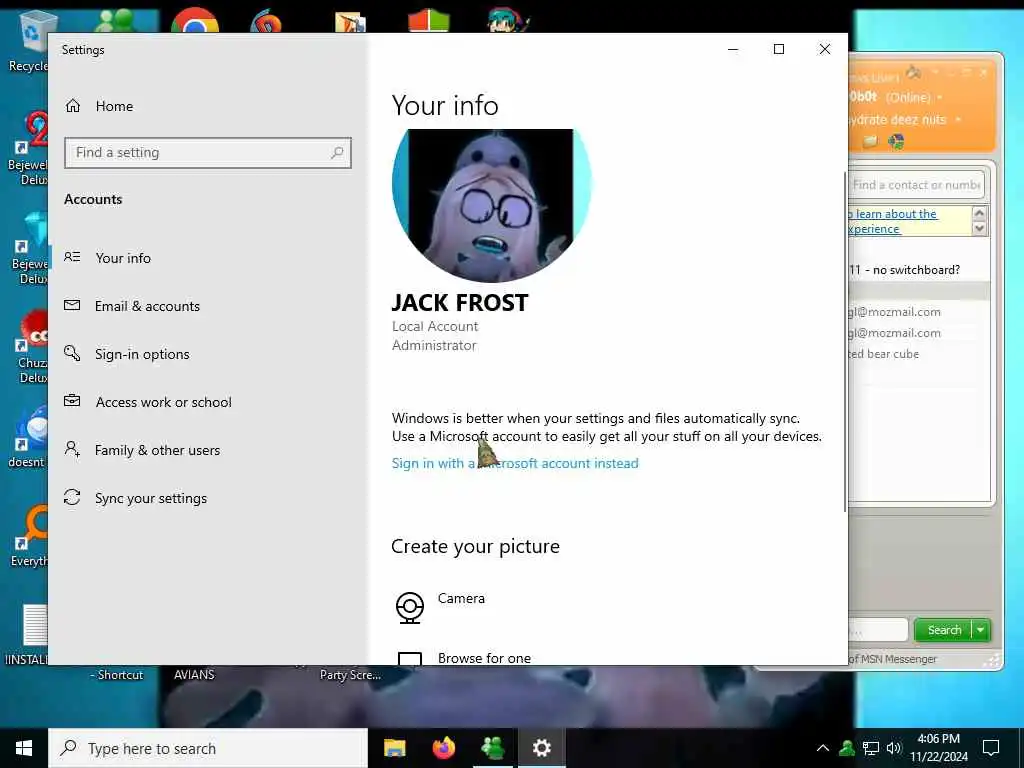This screenshot has width=1024, height=768.
Task: Click the key icon for Sign-in options
Action: point(72,353)
